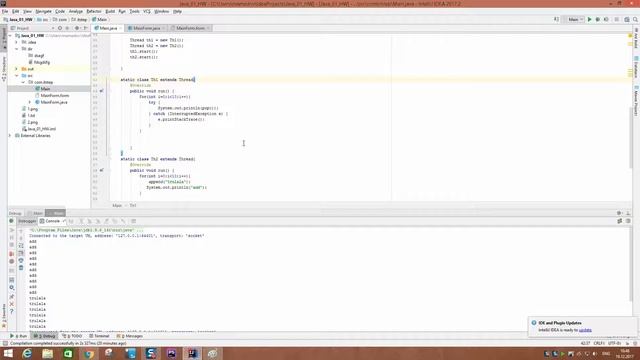
Task: Click the Rerun icon in Debug panel
Action: click(x=11, y=221)
